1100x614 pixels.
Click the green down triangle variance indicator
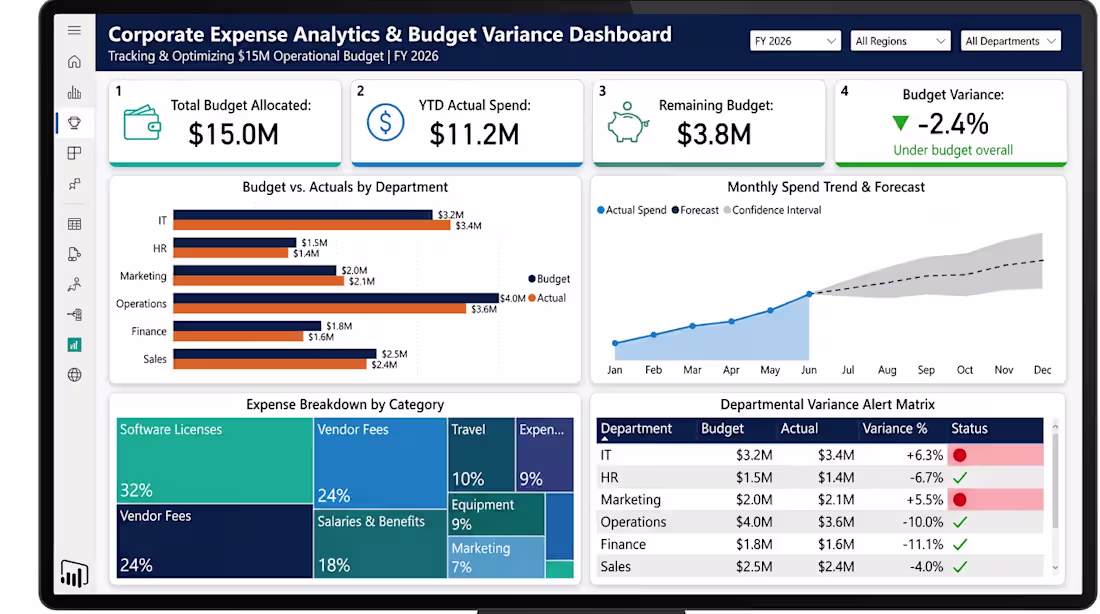coord(901,124)
